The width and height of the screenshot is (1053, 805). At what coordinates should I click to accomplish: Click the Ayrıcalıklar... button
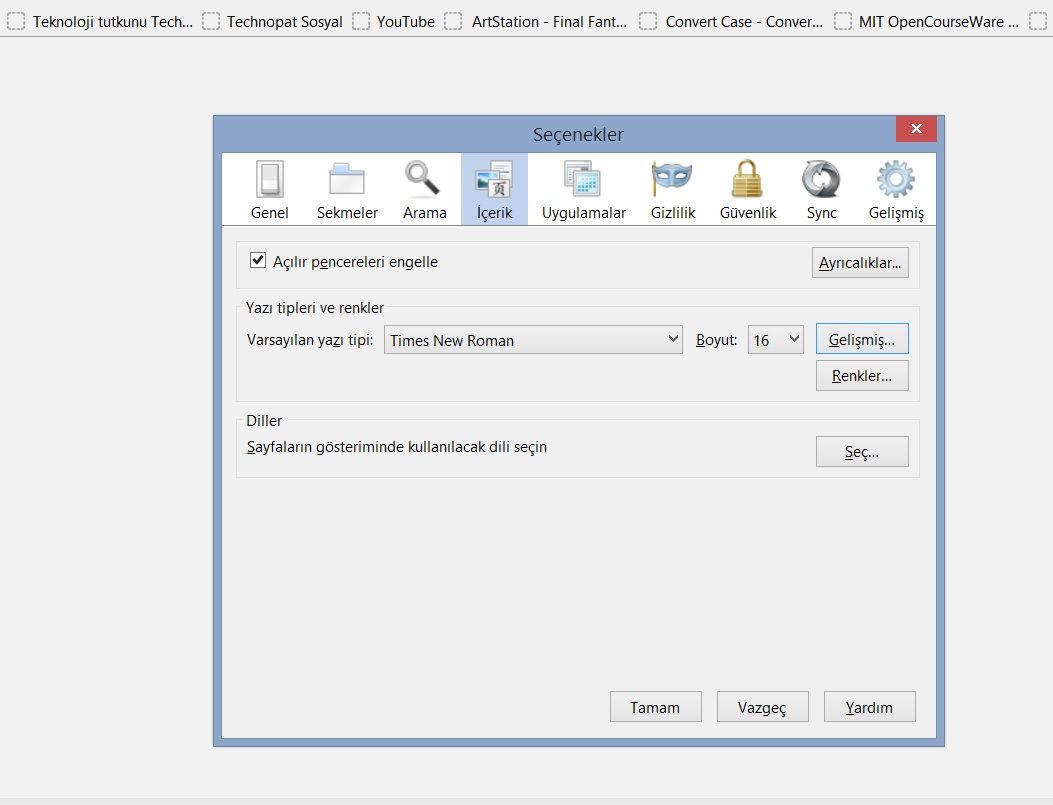pyautogui.click(x=860, y=263)
